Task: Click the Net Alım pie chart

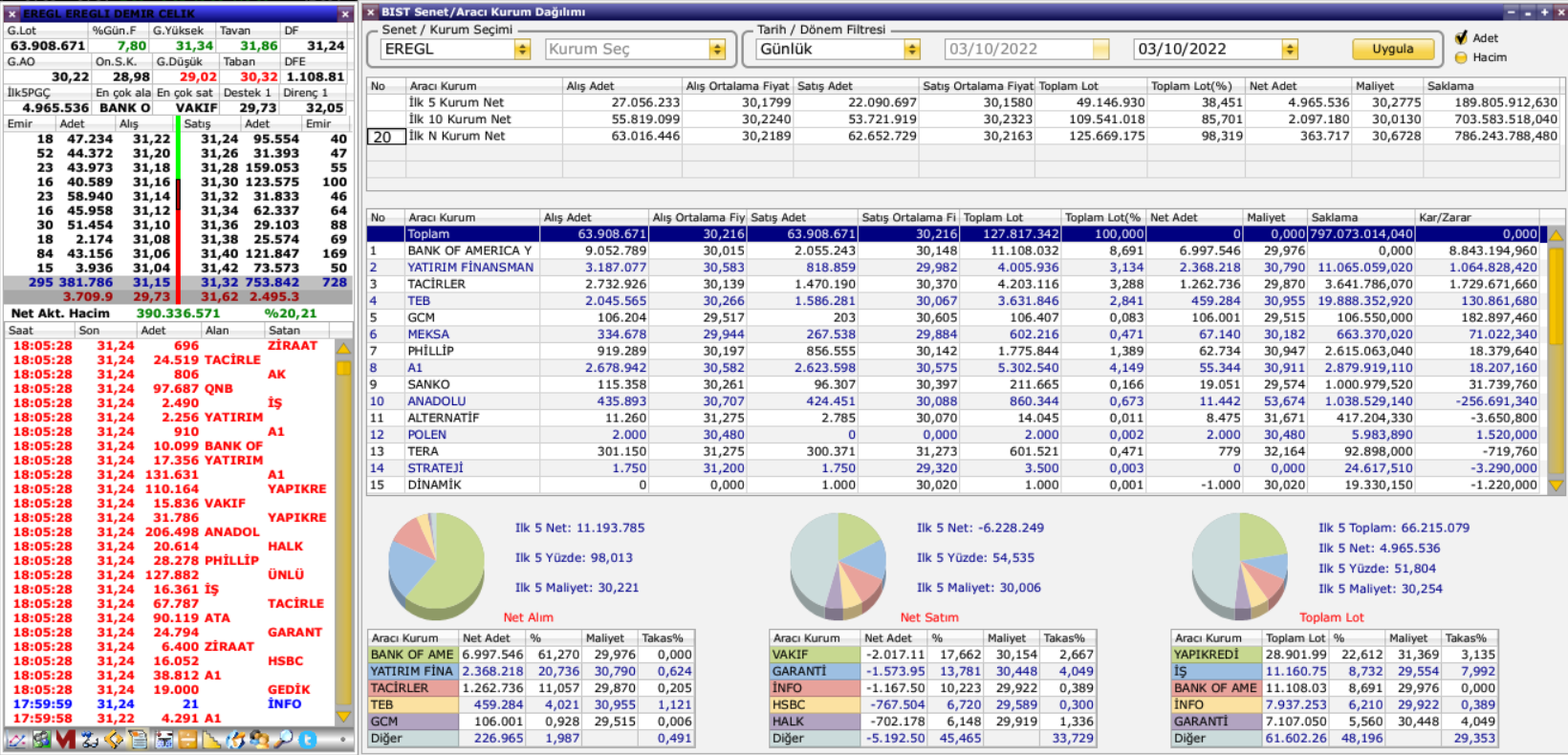Action: 436,568
